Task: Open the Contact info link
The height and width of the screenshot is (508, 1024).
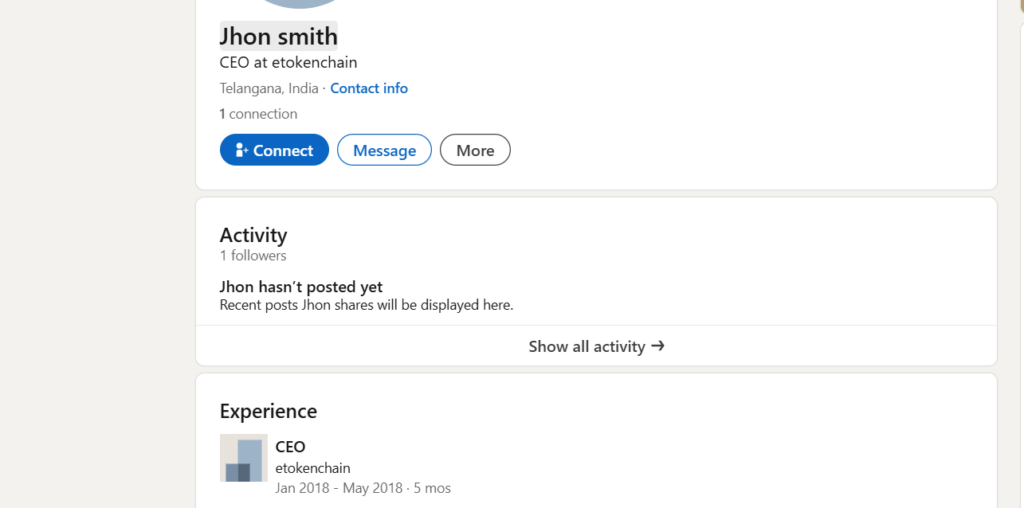Action: 369,88
